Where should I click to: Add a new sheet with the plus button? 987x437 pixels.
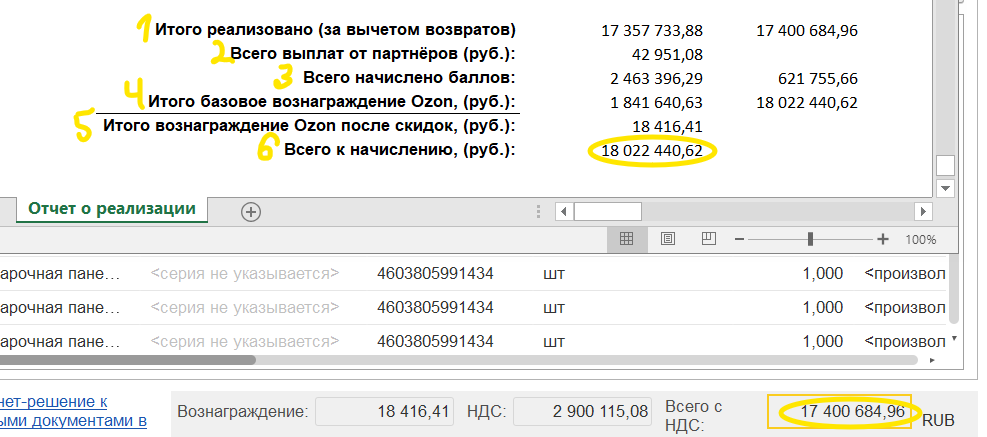click(x=251, y=212)
